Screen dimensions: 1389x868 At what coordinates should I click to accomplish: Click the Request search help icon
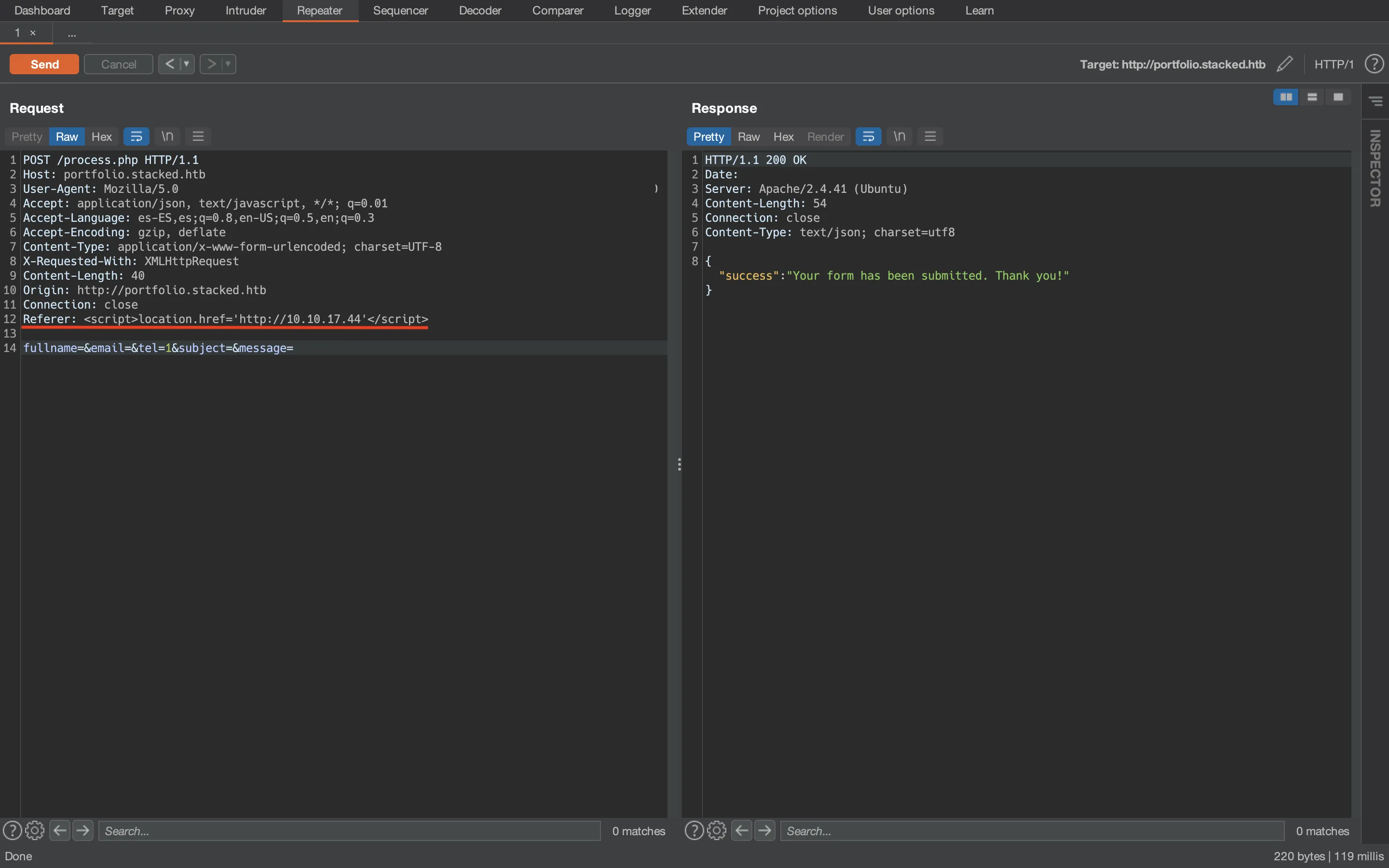pyautogui.click(x=12, y=831)
